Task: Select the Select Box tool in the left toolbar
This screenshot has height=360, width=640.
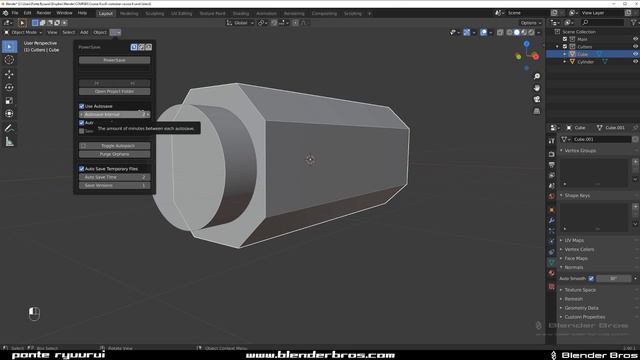Action: tap(9, 47)
